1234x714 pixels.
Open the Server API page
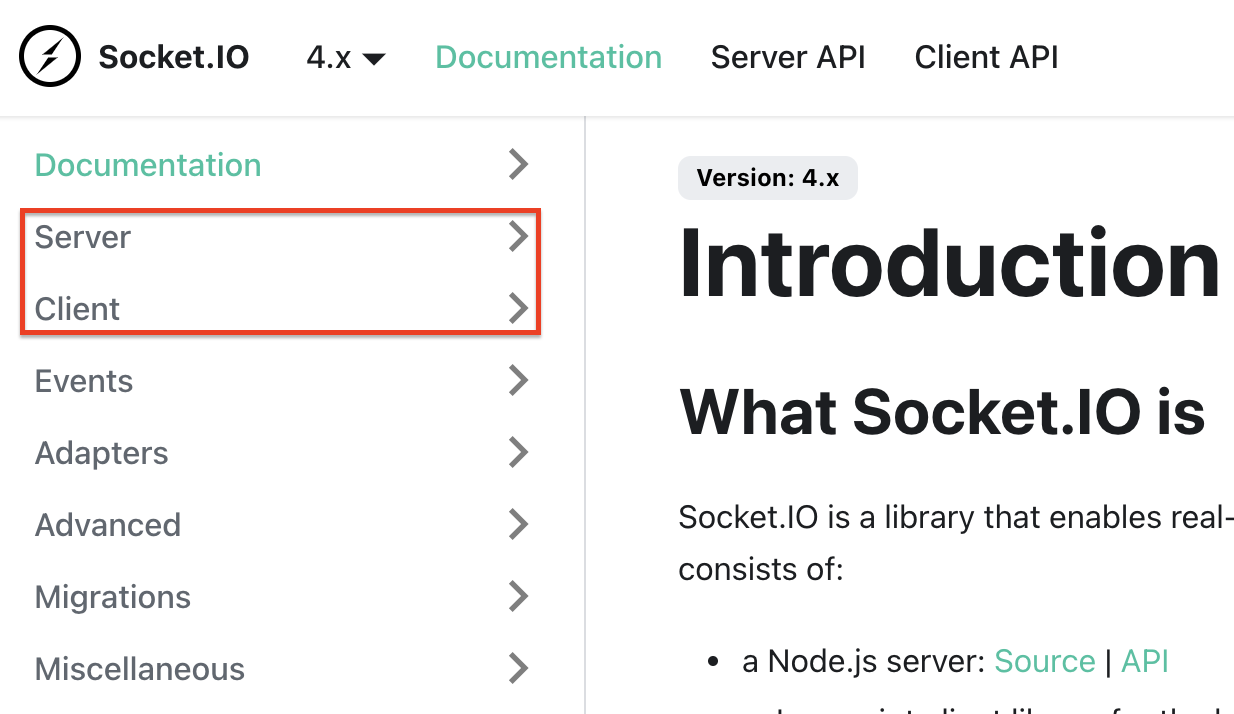tap(788, 57)
